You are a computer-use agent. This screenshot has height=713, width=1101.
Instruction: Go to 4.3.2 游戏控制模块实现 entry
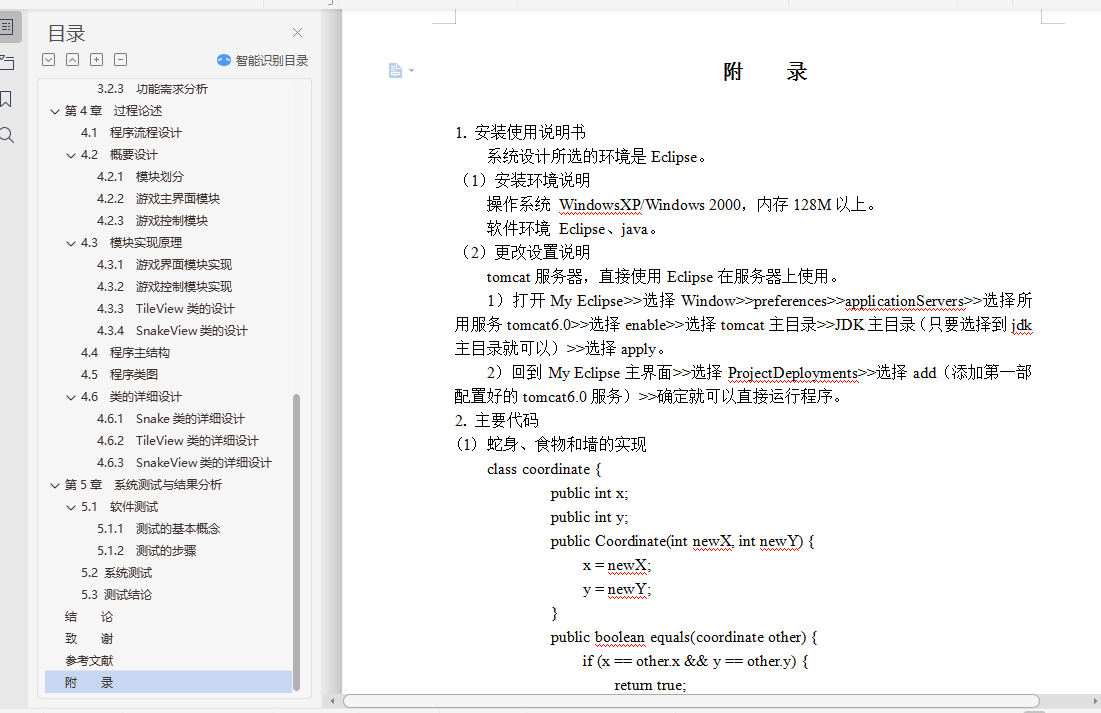(x=164, y=287)
